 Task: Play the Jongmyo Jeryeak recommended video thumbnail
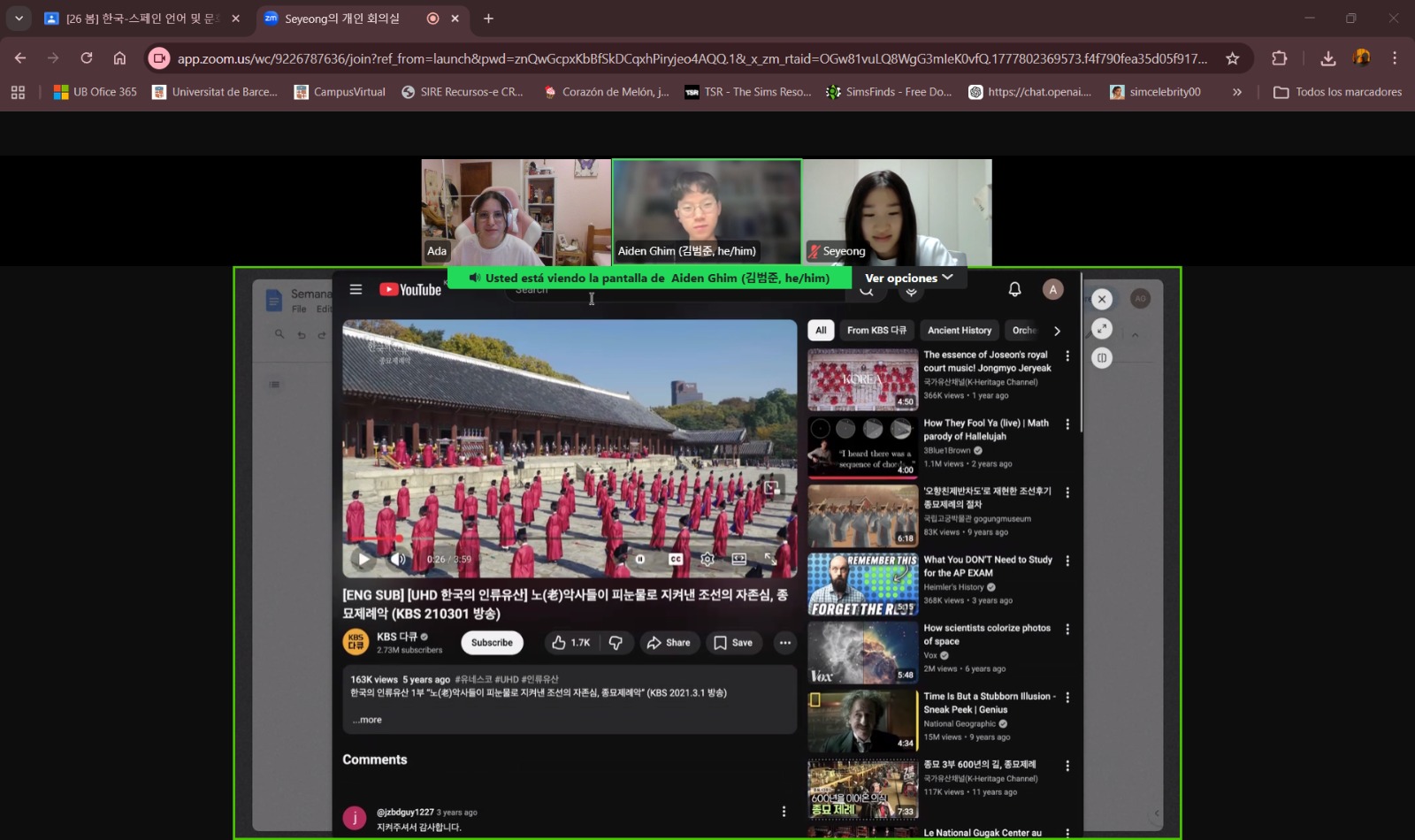point(863,378)
